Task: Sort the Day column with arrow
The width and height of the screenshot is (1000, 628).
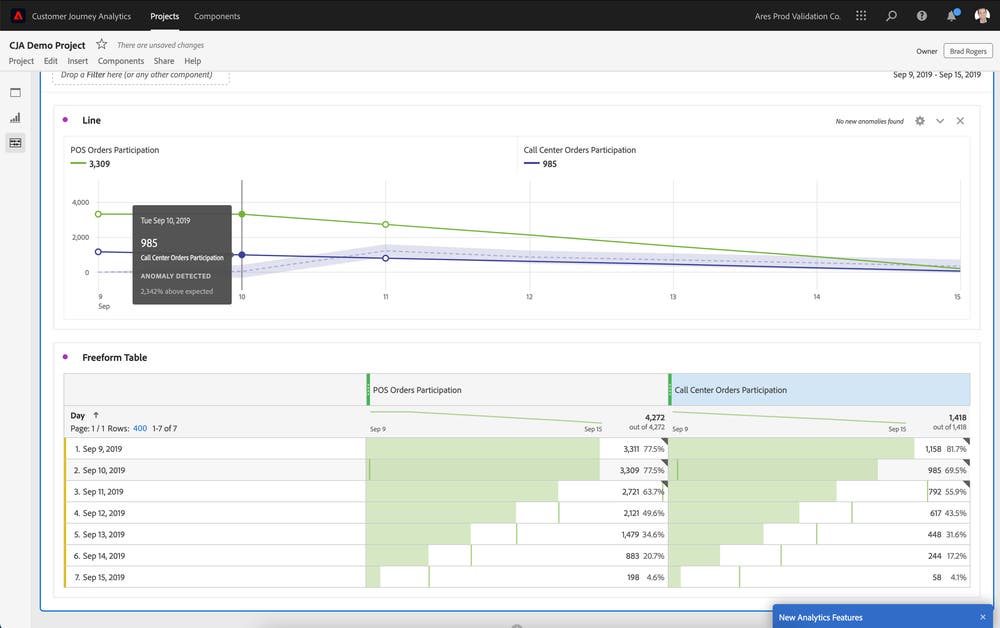Action: pos(96,415)
